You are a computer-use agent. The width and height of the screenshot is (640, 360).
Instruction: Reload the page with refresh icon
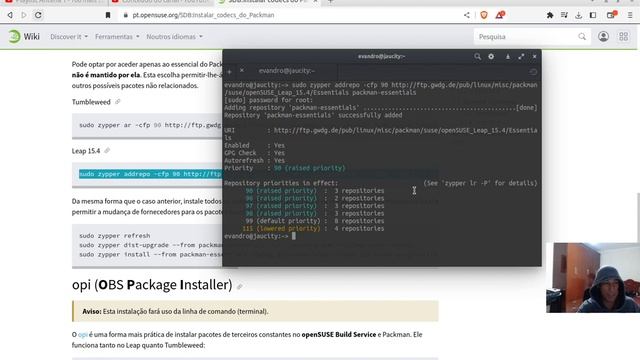coord(38,15)
